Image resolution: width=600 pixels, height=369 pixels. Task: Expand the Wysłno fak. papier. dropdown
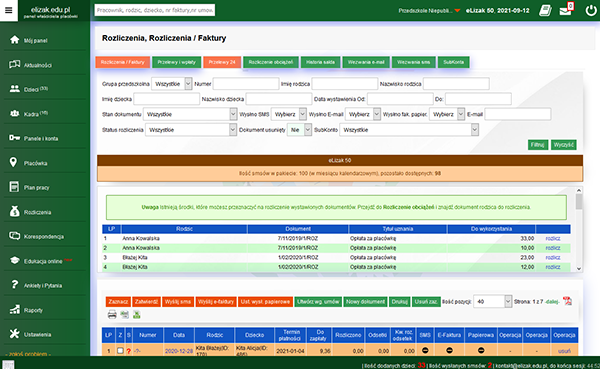[x=461, y=114]
